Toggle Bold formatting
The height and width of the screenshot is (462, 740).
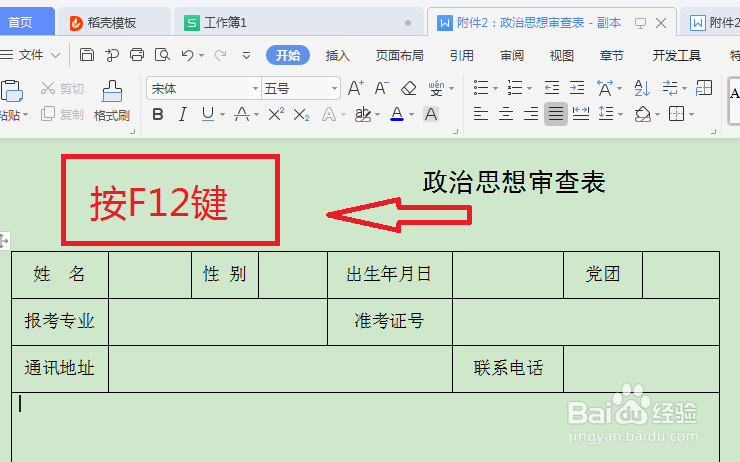pos(158,114)
